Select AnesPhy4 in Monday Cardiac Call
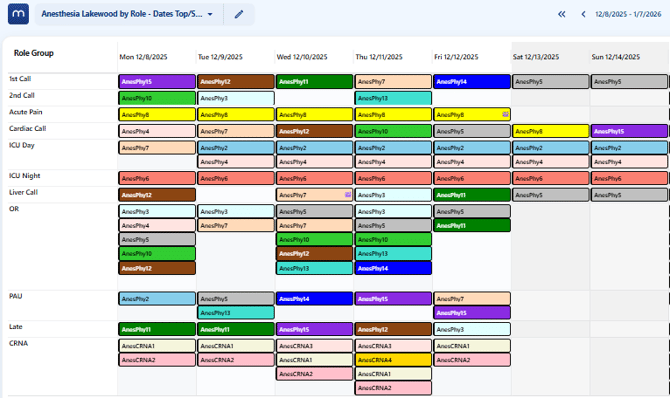The height and width of the screenshot is (398, 670). (x=157, y=131)
